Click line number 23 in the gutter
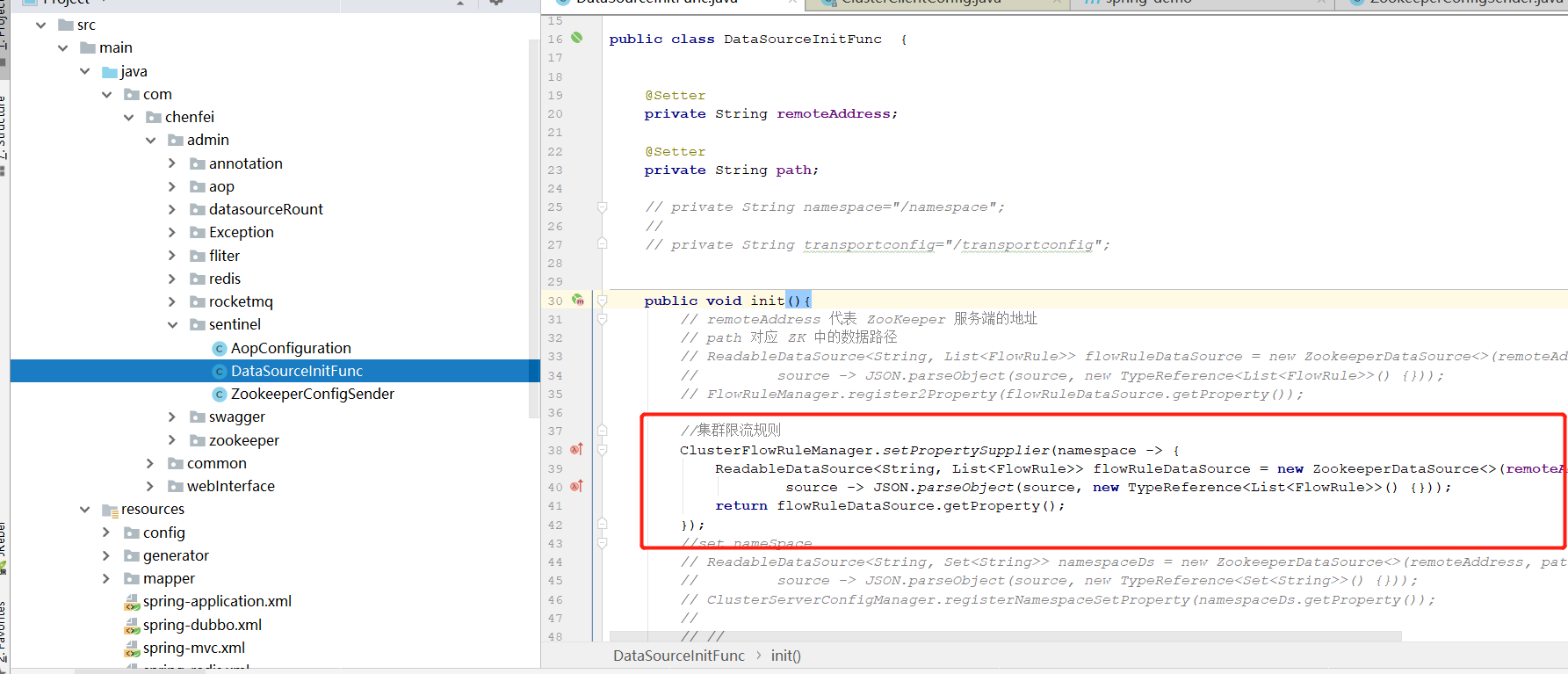The width and height of the screenshot is (1568, 674). (555, 170)
